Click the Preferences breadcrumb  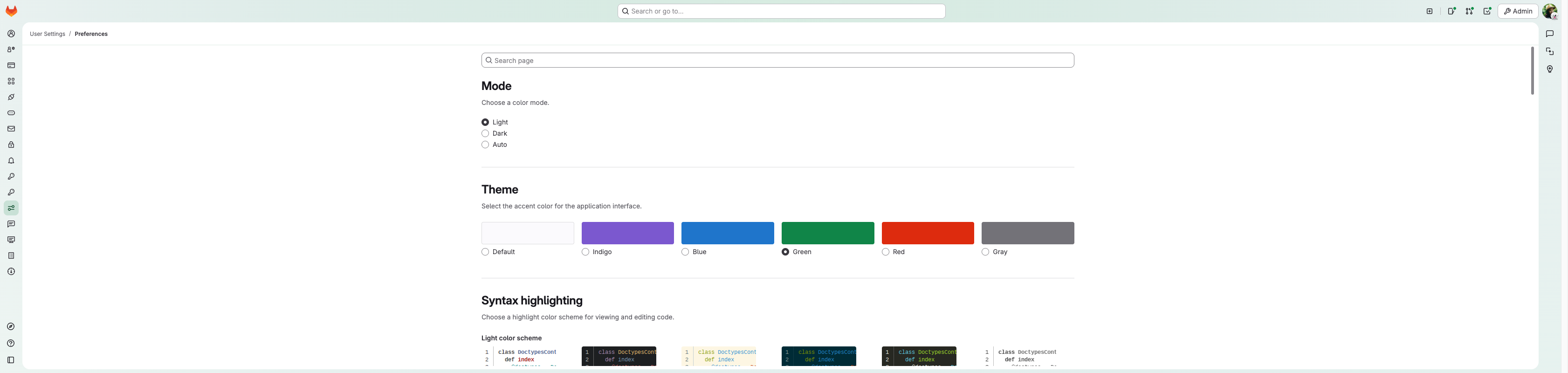[91, 34]
